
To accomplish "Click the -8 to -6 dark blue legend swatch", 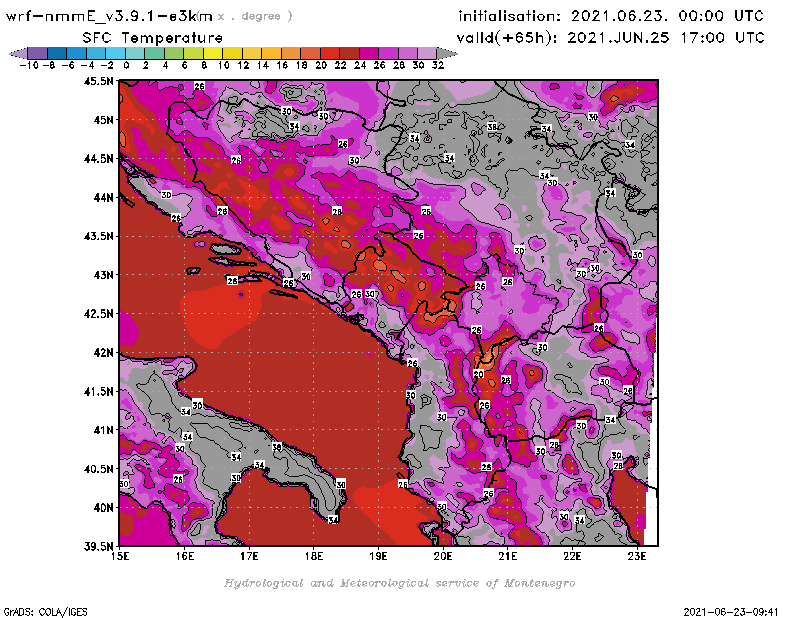I will (x=57, y=53).
